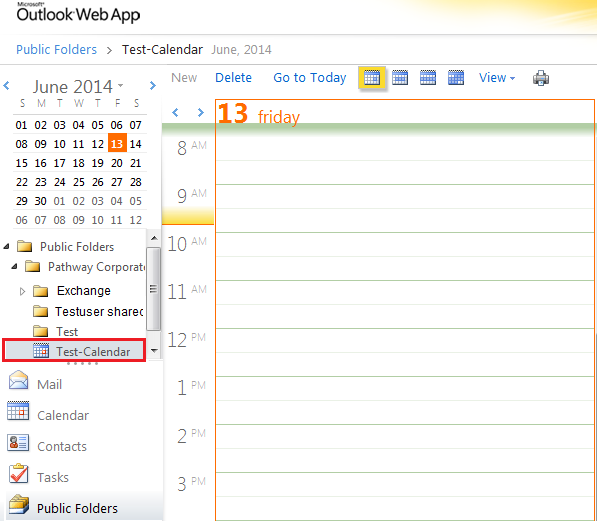Click the pane resize handle dots
Screen dimensions: 597x521
click(82, 364)
